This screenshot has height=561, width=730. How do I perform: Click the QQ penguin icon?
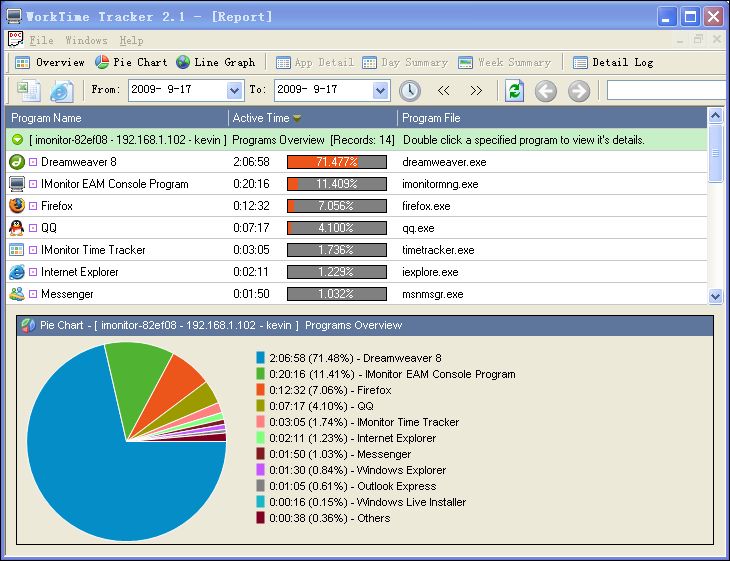[17, 228]
